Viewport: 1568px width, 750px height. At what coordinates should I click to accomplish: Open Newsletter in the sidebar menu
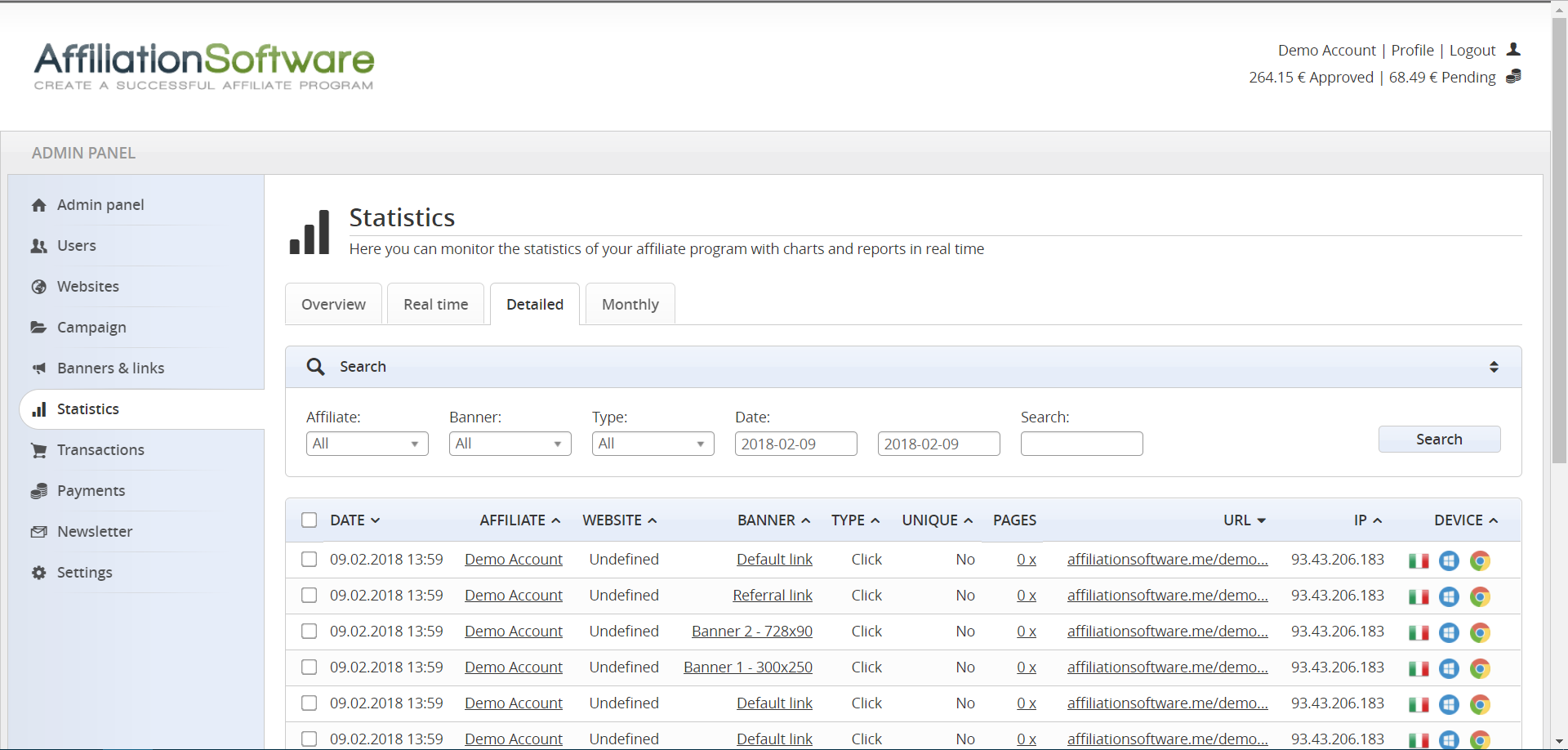pyautogui.click(x=95, y=532)
